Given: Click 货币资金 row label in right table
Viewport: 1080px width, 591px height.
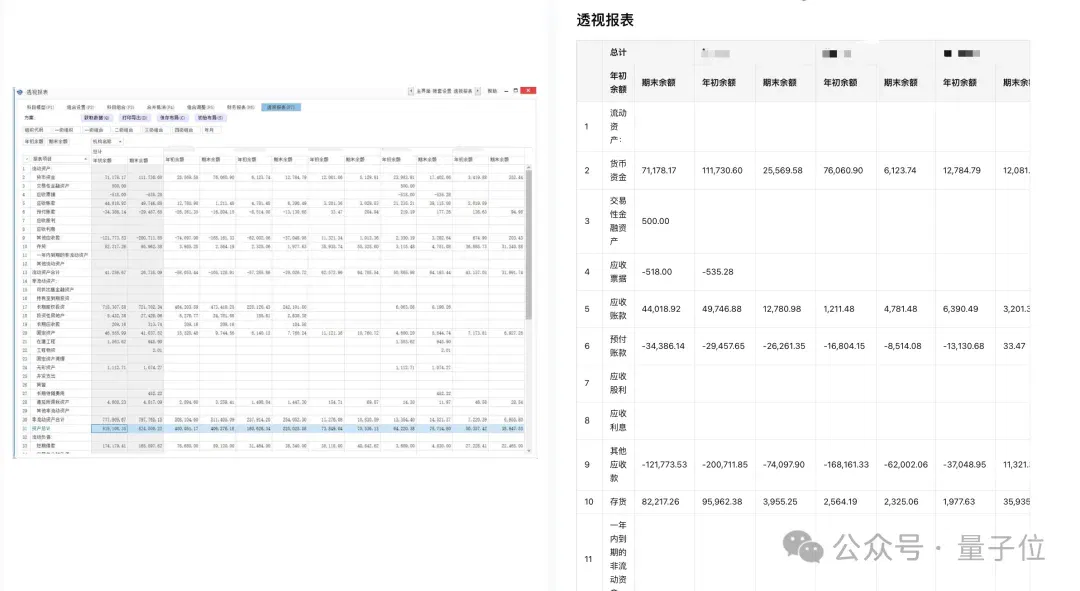Looking at the screenshot, I should click(x=618, y=170).
